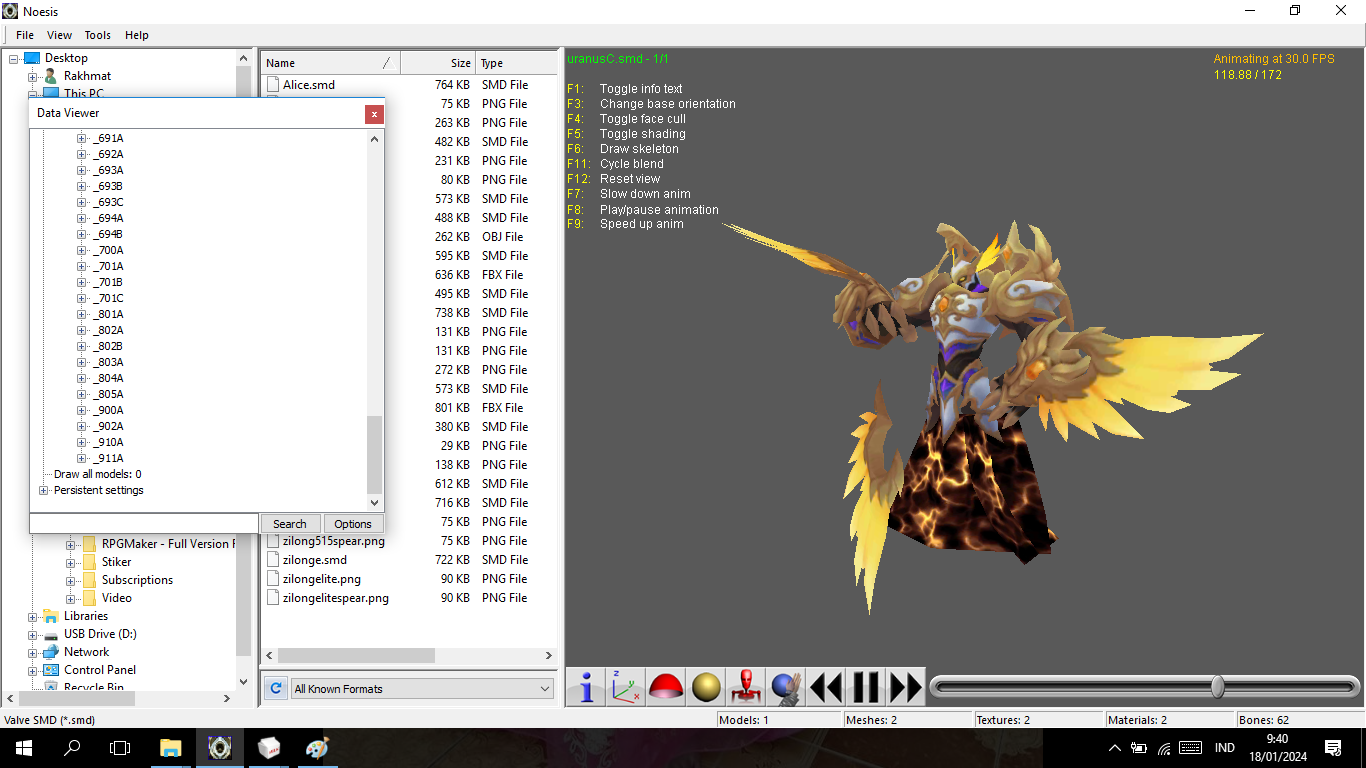
Task: Expand the Rakhmat folder node
Action: tap(33, 76)
